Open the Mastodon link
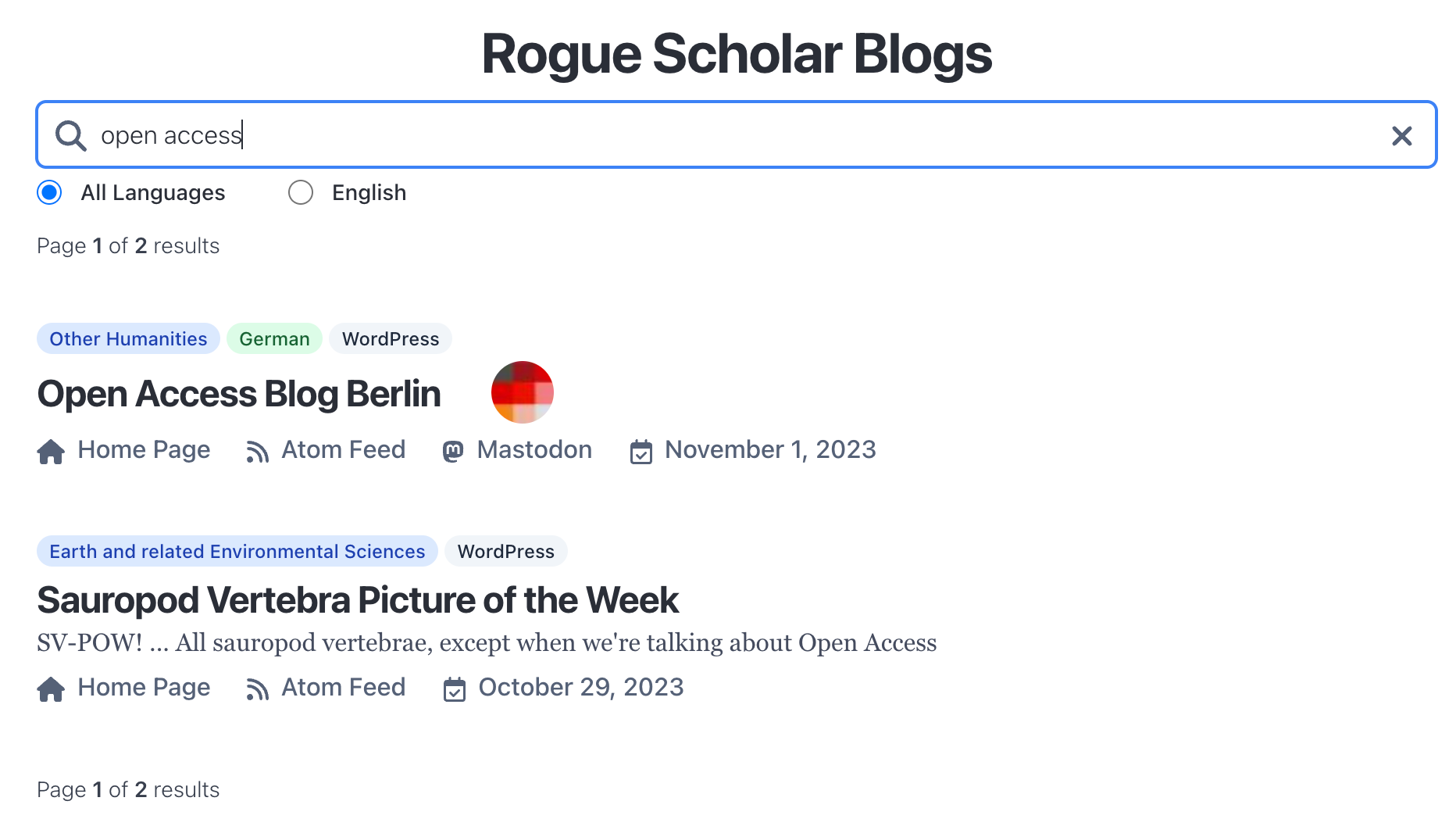 point(534,450)
